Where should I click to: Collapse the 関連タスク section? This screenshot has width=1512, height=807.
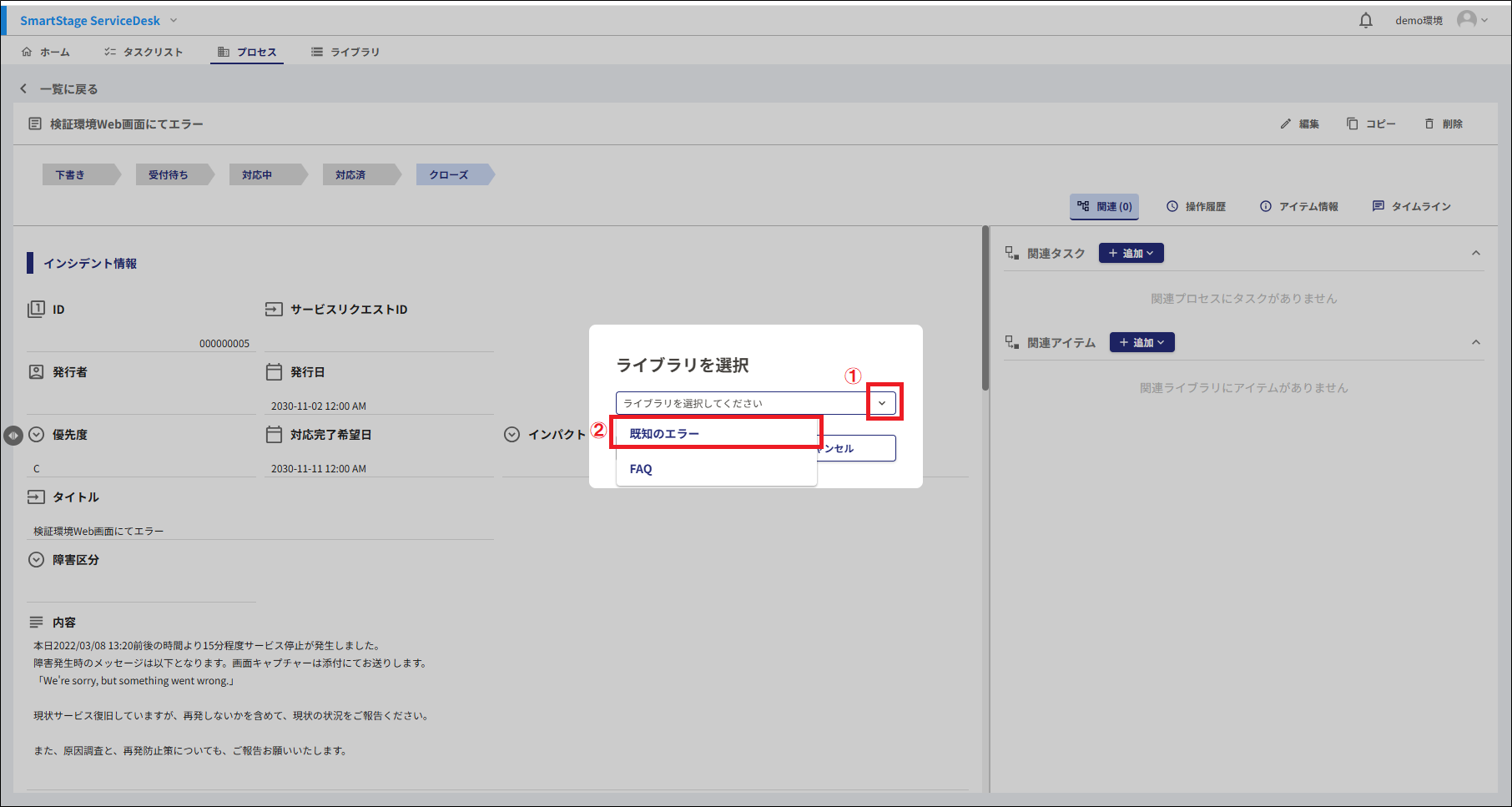coord(1475,254)
